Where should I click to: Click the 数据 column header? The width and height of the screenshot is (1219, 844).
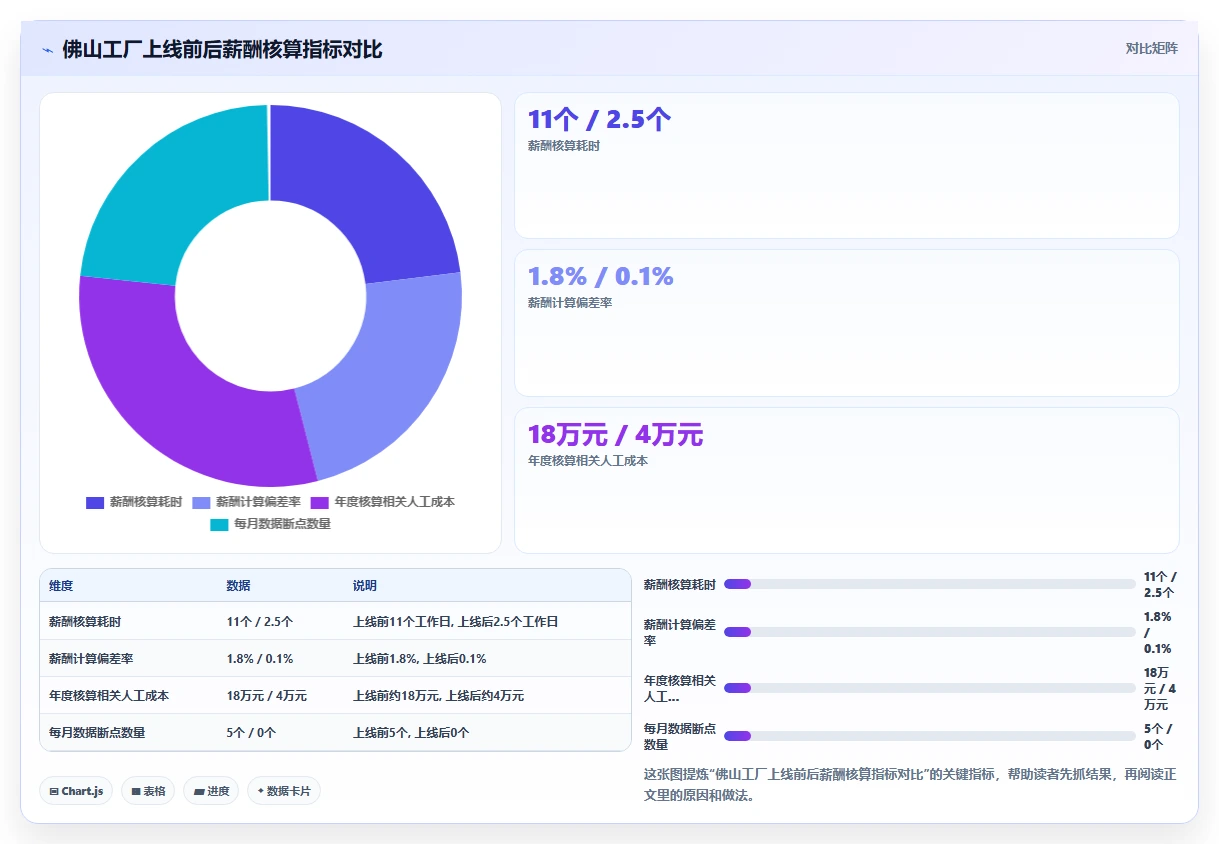[239, 586]
